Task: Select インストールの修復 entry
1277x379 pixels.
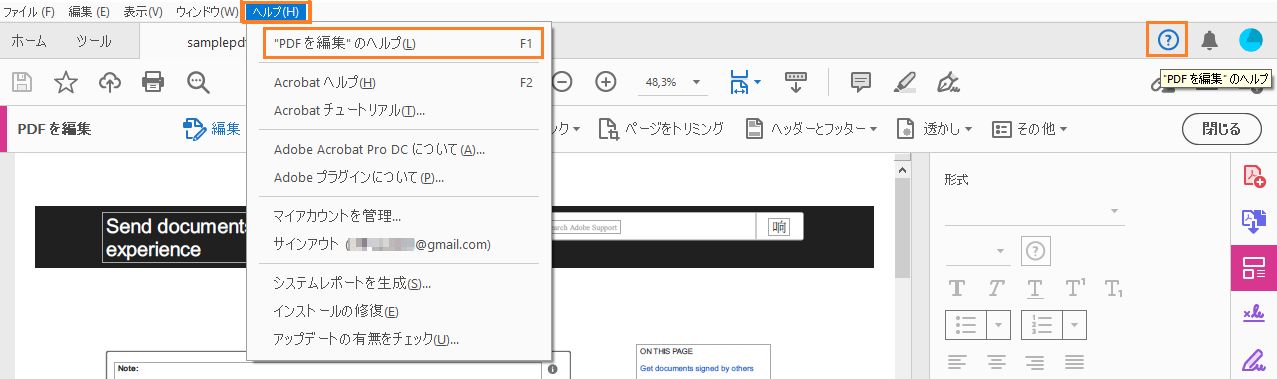Action: tap(399, 311)
